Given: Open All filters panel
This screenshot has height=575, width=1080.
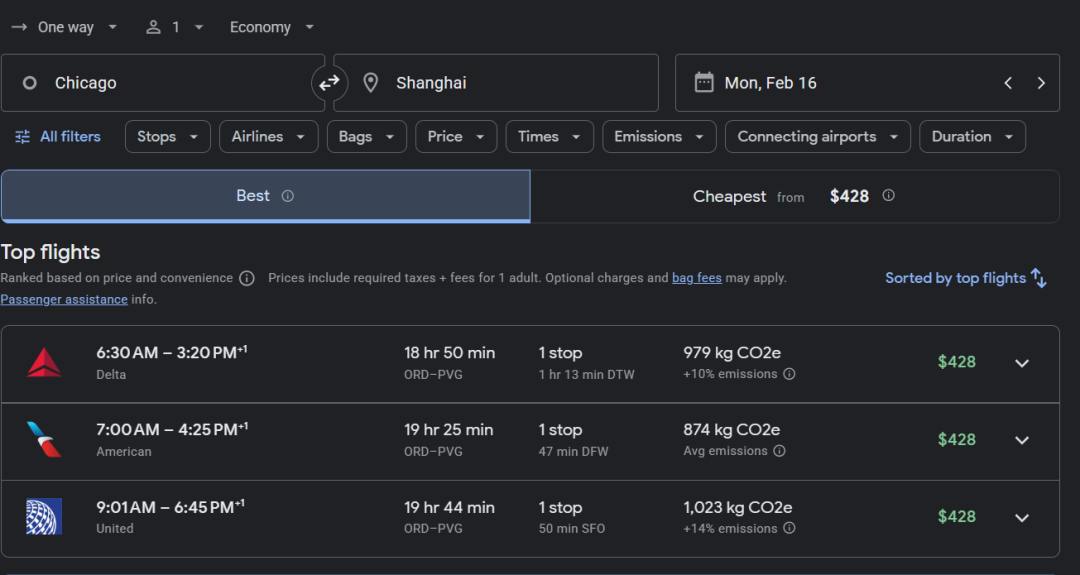Looking at the screenshot, I should click(58, 137).
